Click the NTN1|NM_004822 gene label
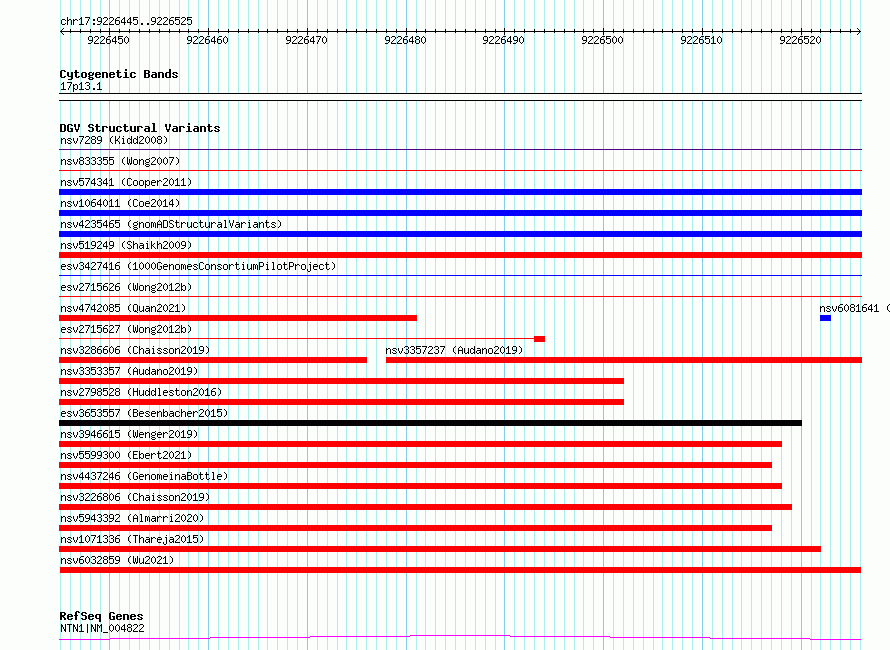Viewport: 890px width, 650px height. click(102, 628)
